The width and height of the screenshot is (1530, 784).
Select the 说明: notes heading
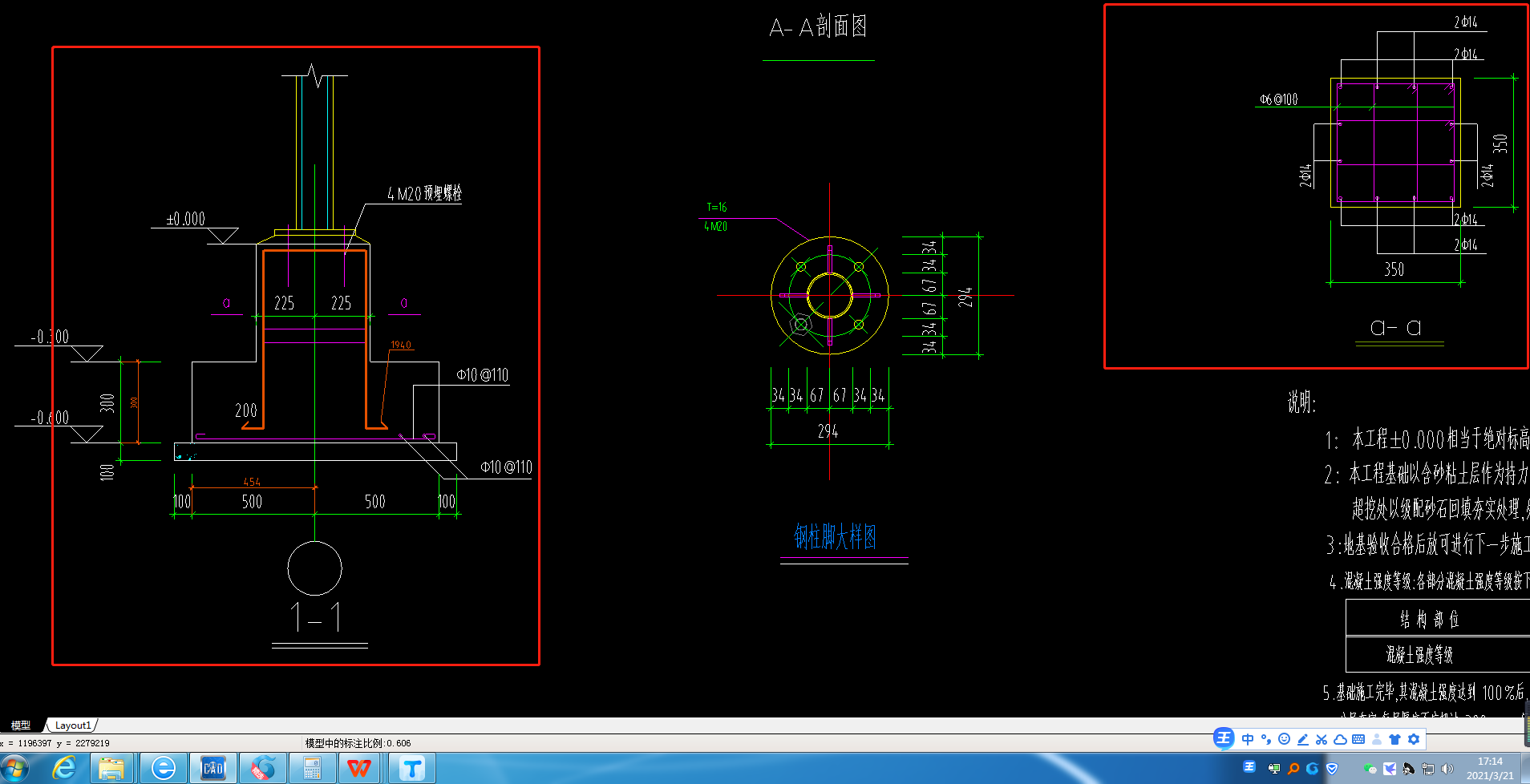(x=1301, y=402)
